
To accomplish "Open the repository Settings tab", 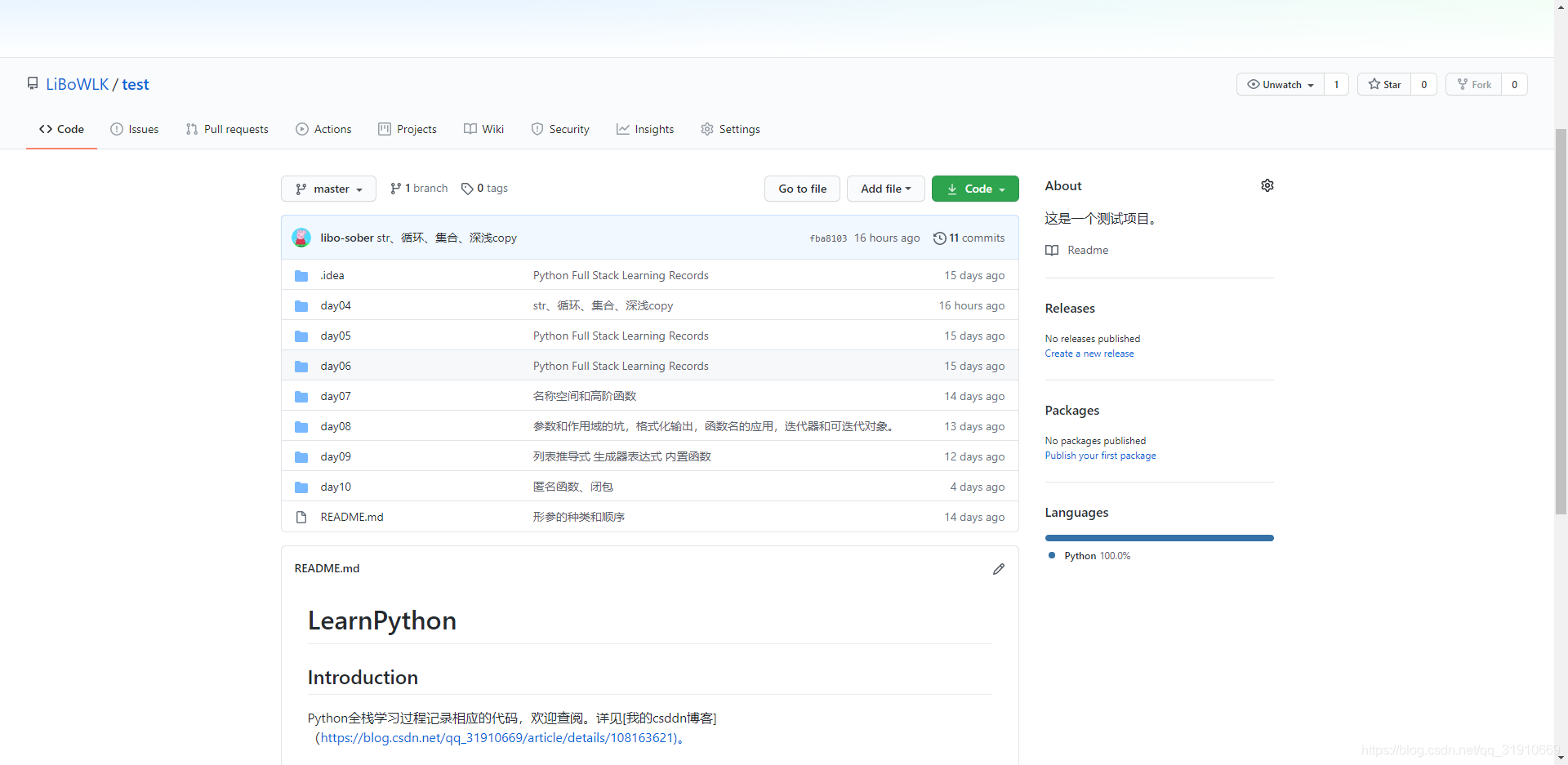I will click(730, 129).
